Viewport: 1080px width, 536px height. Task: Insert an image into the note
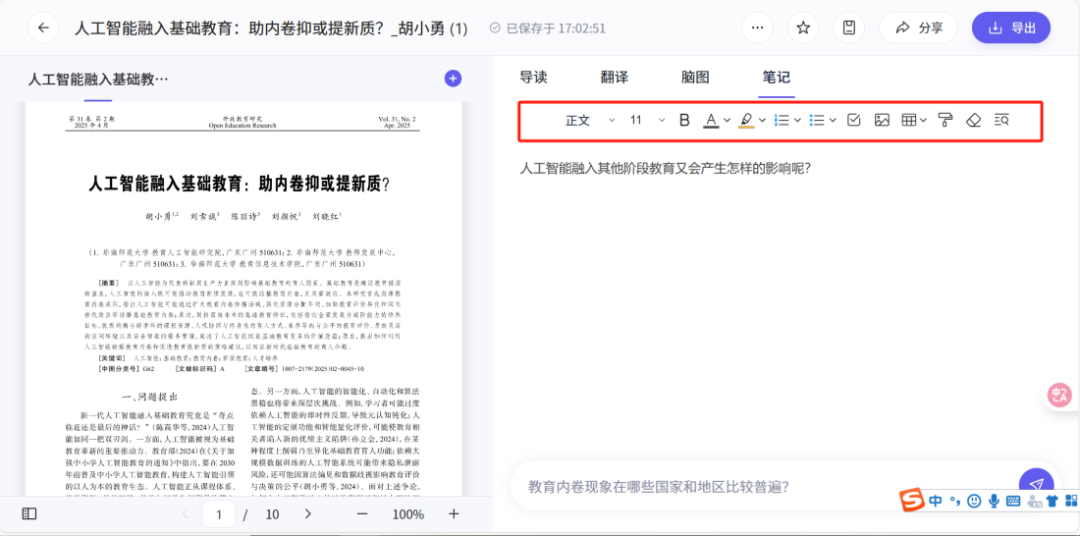coord(882,121)
